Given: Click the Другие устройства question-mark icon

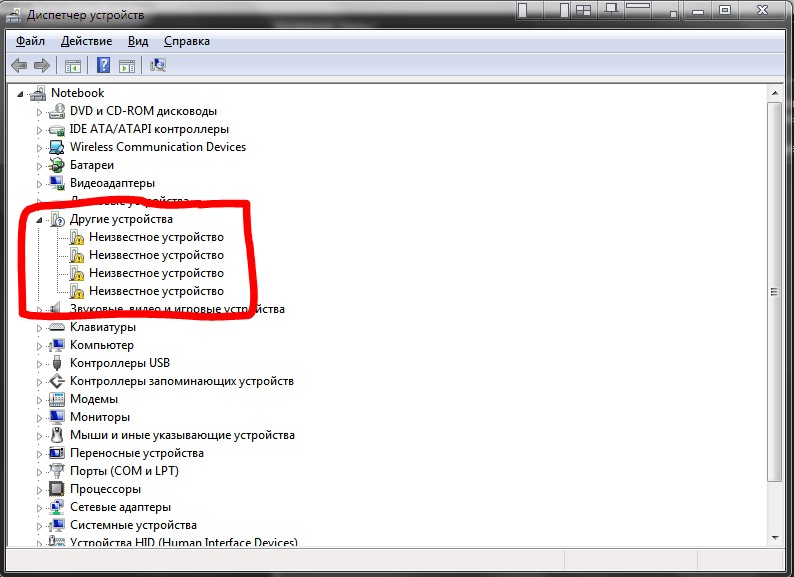Looking at the screenshot, I should click(58, 219).
